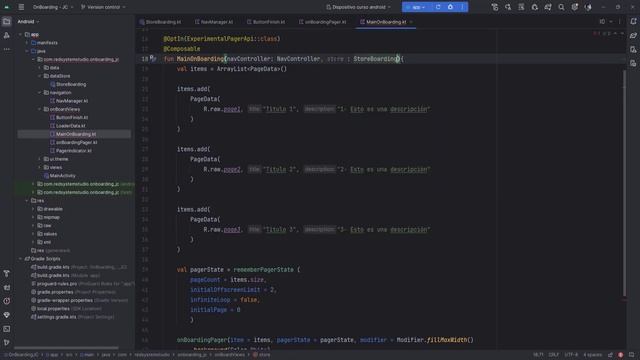Expand the ui.theme package
The width and height of the screenshot is (640, 360).
[x=40, y=159]
